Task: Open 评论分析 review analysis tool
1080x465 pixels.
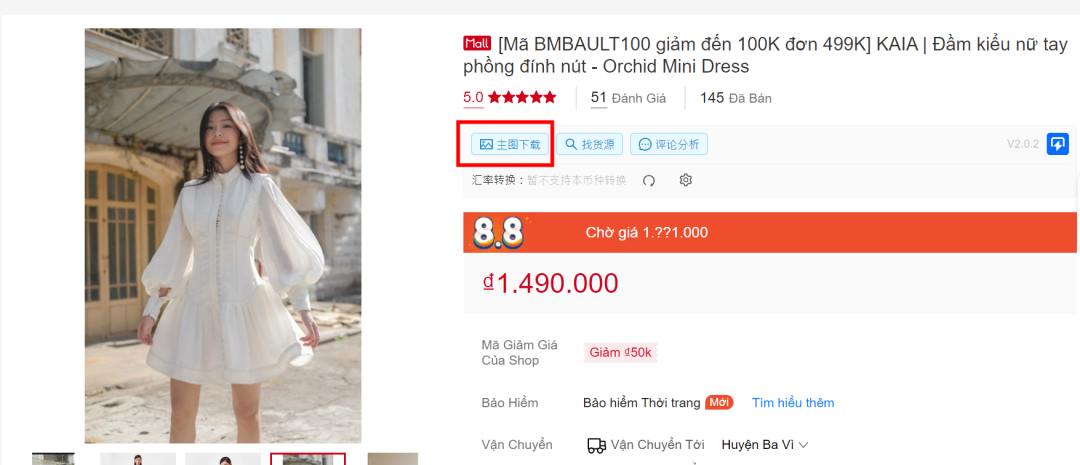Action: (x=669, y=145)
